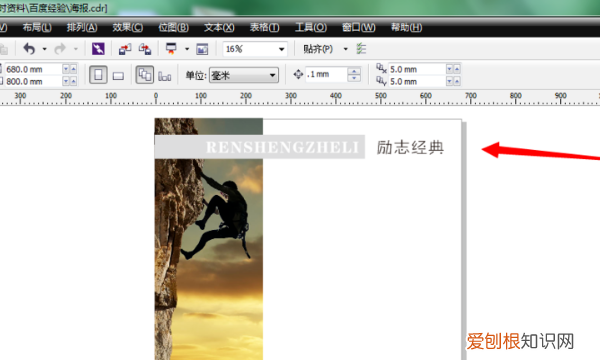Screen dimensions: 600x360
Task: Click the 贴齐(P) snap button
Action: pos(318,49)
